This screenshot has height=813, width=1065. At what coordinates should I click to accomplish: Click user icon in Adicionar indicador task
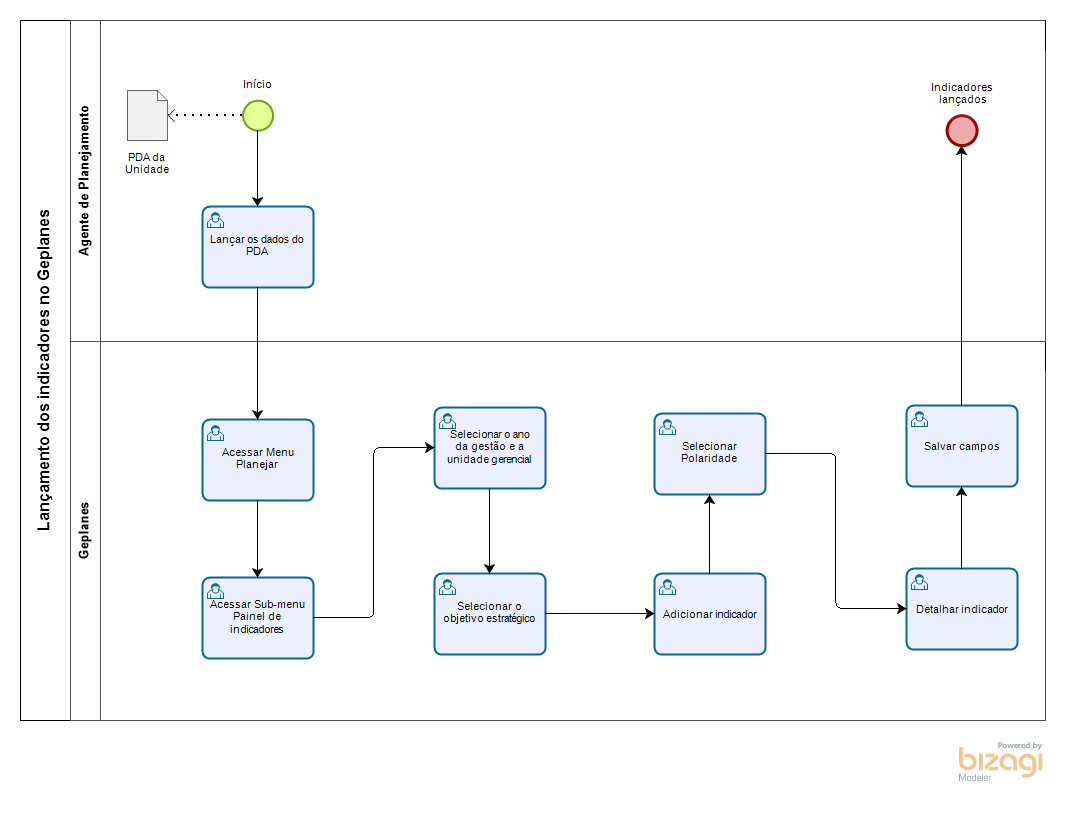pyautogui.click(x=667, y=587)
